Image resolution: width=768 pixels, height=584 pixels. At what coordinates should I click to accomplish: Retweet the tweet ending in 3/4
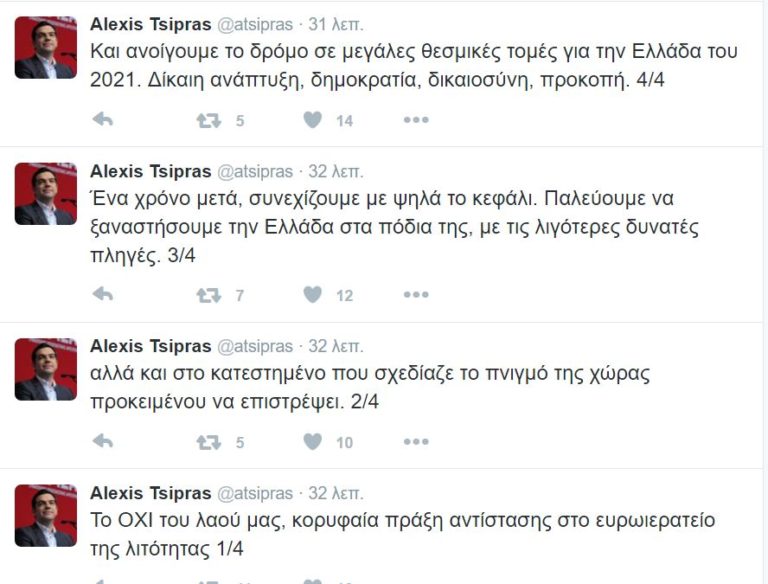click(x=208, y=295)
